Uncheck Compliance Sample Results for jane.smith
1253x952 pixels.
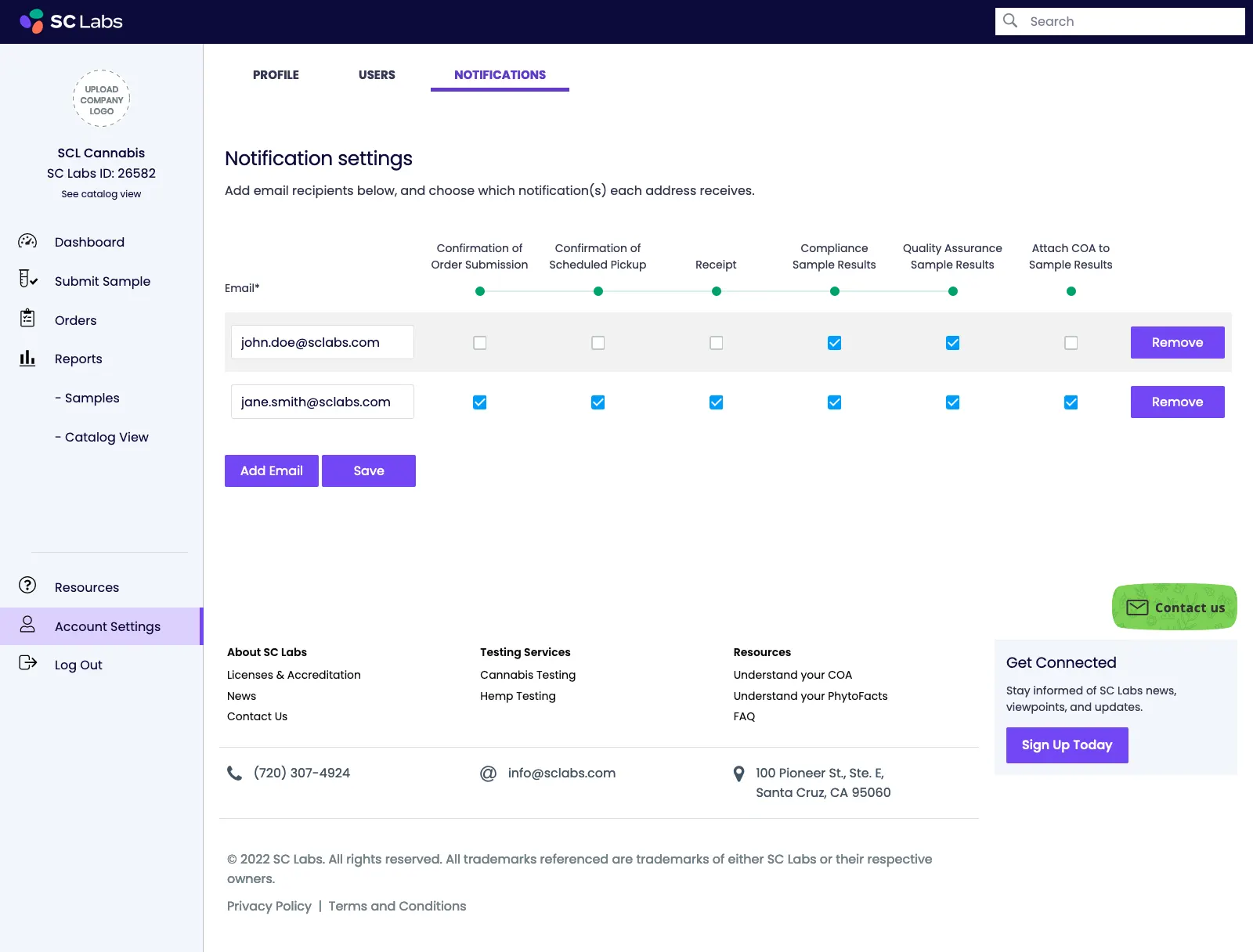click(835, 402)
